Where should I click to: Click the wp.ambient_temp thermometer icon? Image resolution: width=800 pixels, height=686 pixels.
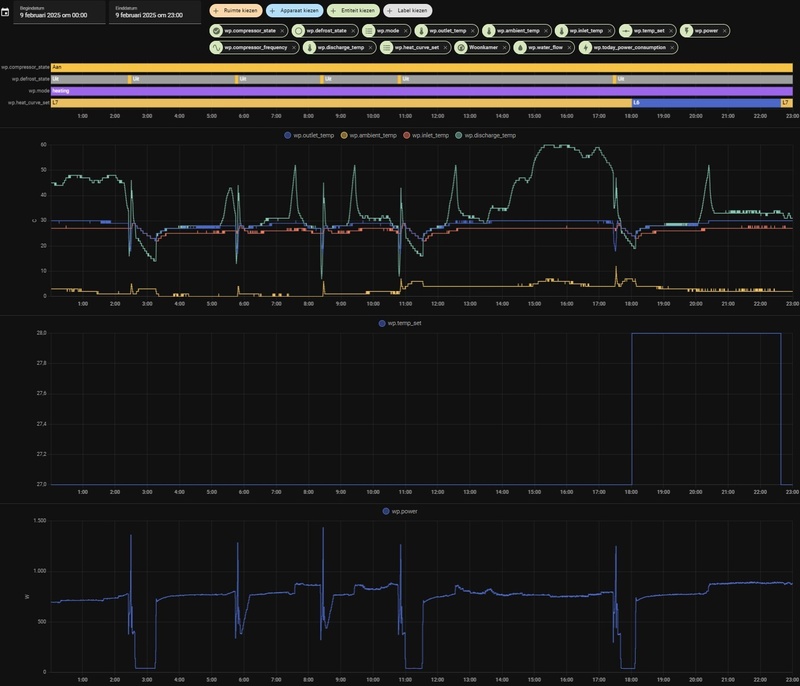(489, 31)
